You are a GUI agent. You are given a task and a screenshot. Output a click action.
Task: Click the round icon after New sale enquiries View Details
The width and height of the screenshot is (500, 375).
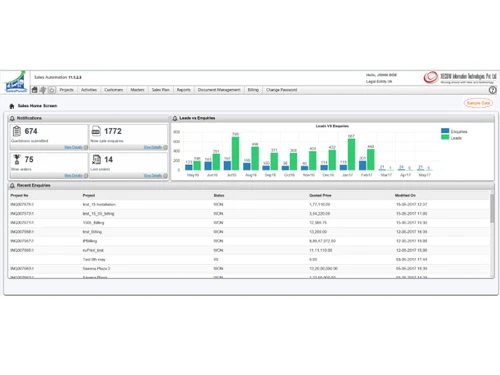(165, 147)
